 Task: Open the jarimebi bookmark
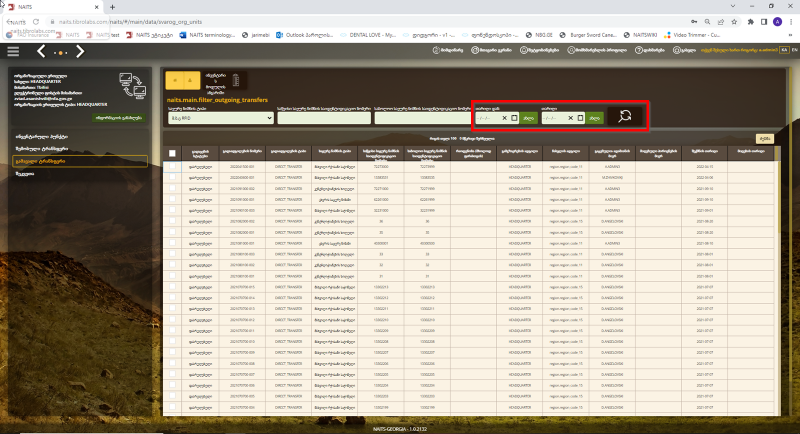point(256,35)
